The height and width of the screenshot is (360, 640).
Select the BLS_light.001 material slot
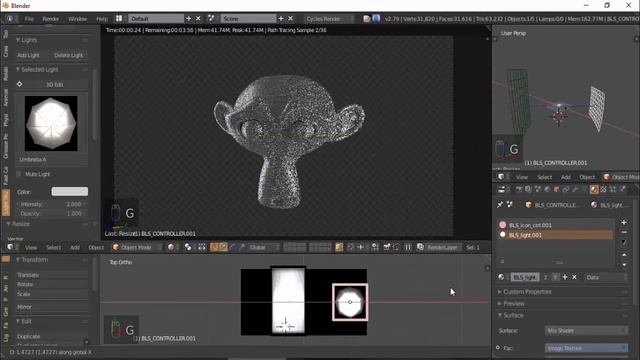(x=555, y=235)
